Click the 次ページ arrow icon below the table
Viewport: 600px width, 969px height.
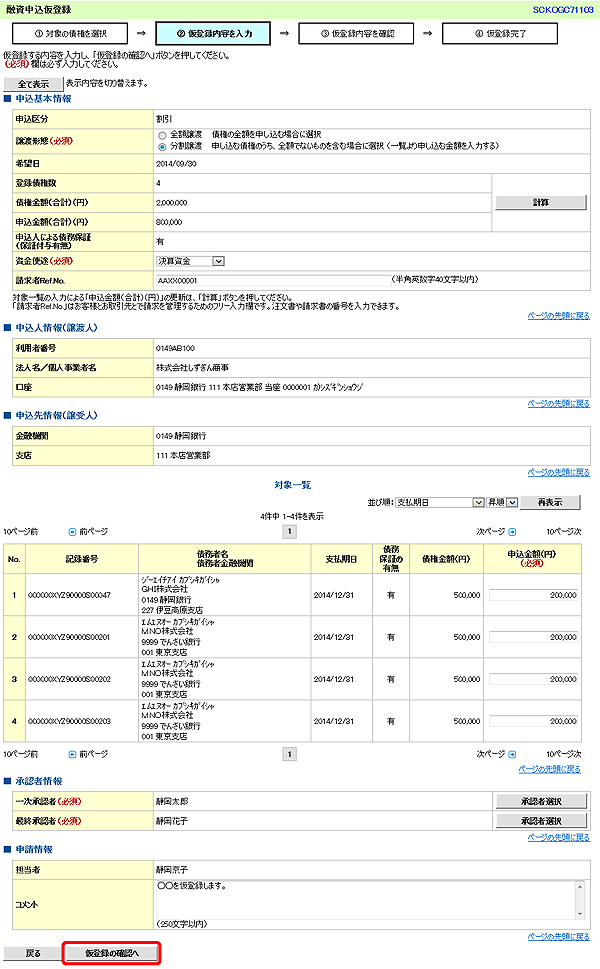[x=512, y=753]
